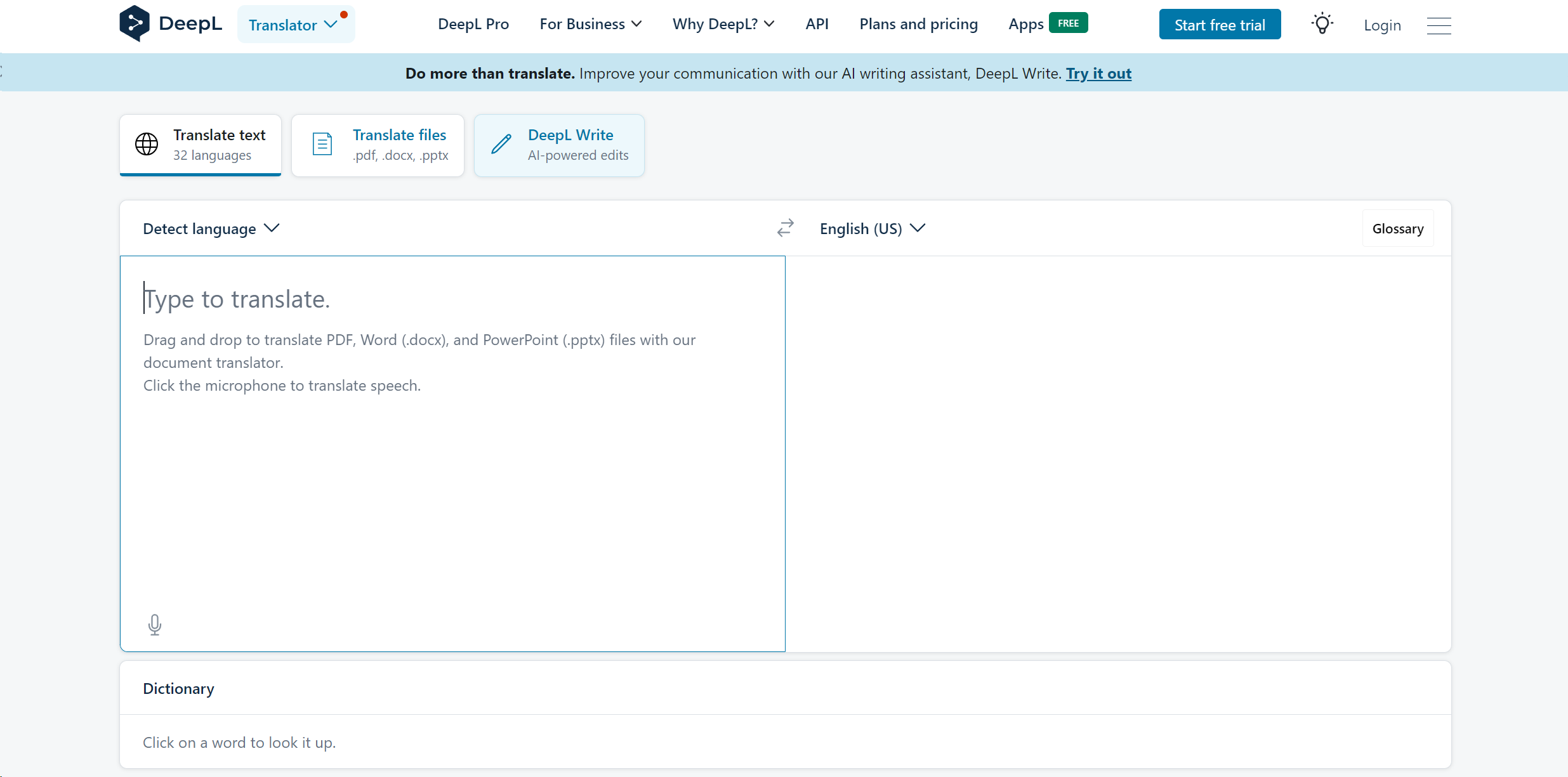Open Plans and pricing
Screen dimensions: 1568x777
(918, 23)
